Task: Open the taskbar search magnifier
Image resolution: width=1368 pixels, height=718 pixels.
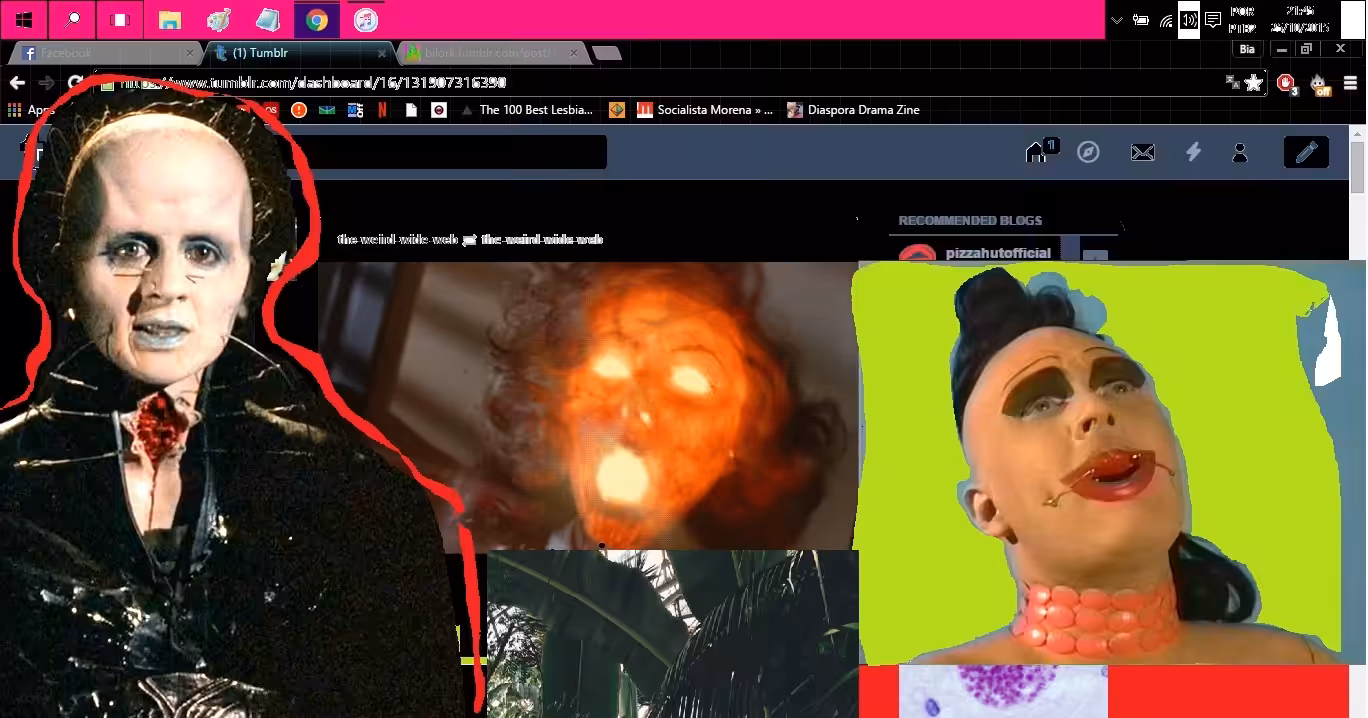Action: [x=73, y=20]
